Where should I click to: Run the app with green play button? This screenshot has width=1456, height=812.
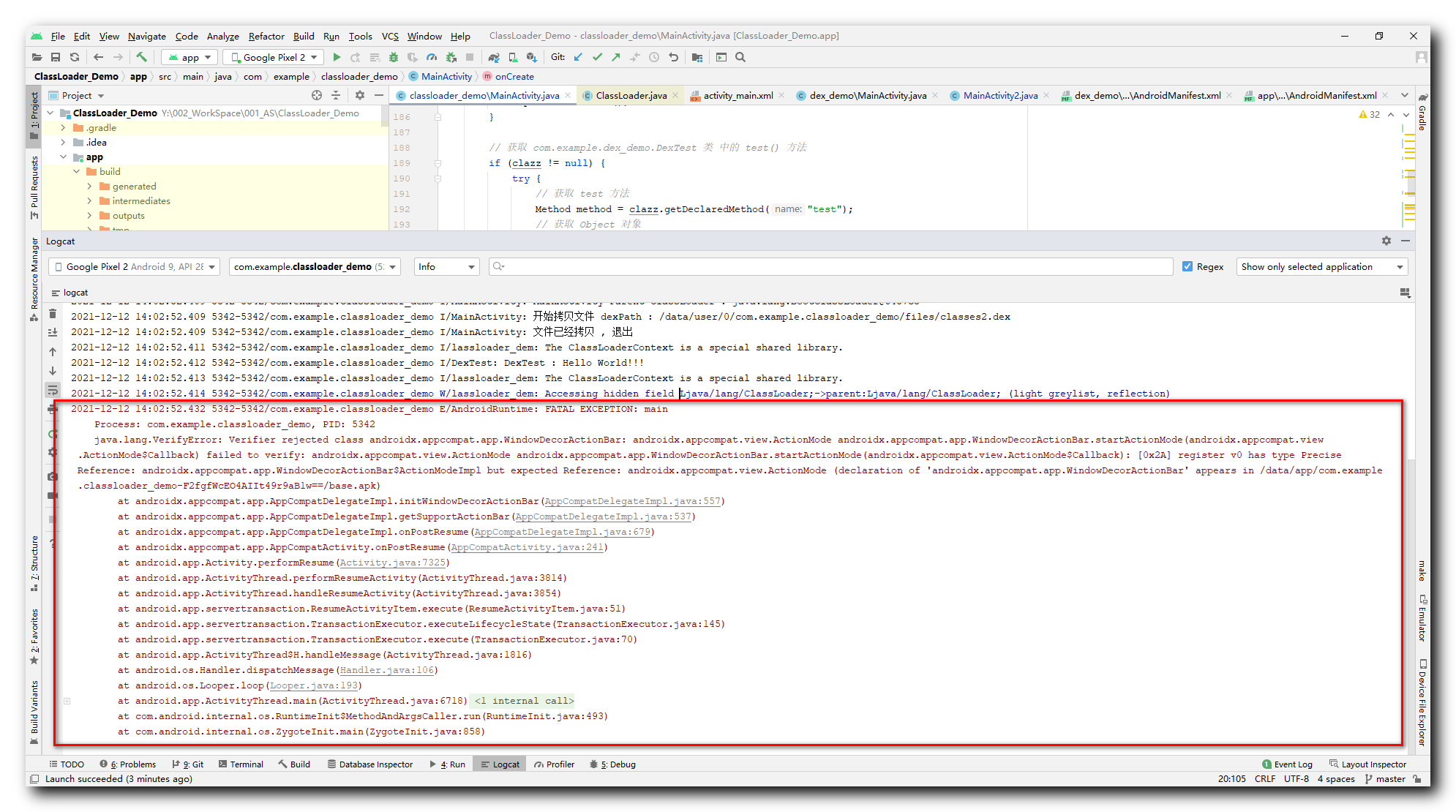point(337,57)
